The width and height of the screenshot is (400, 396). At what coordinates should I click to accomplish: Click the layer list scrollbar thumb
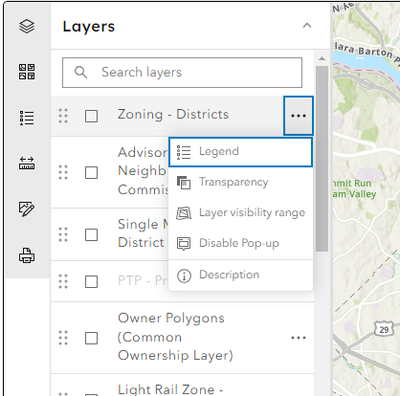coord(322,159)
